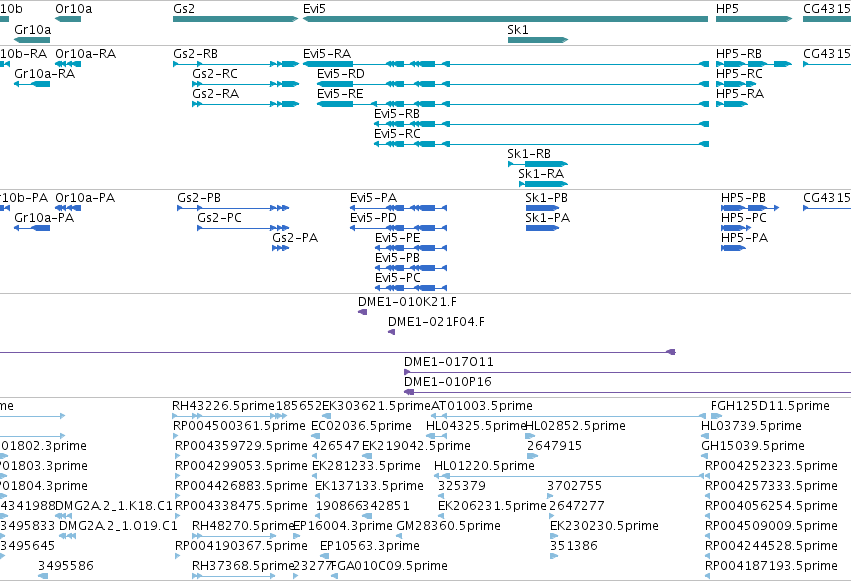This screenshot has width=851, height=581.
Task: Open the EK137133.5prime EST label
Action: (370, 487)
